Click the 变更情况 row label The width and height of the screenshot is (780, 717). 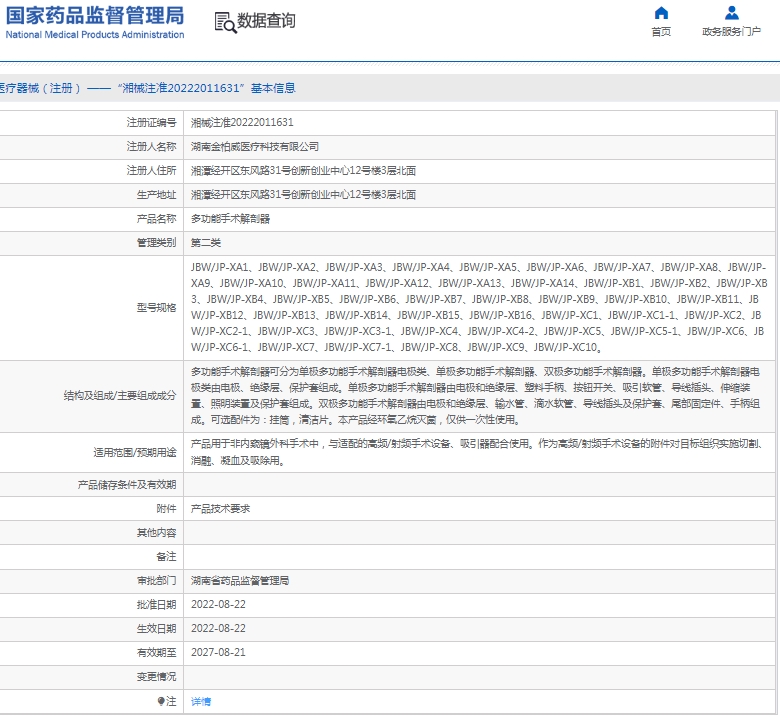coord(156,677)
